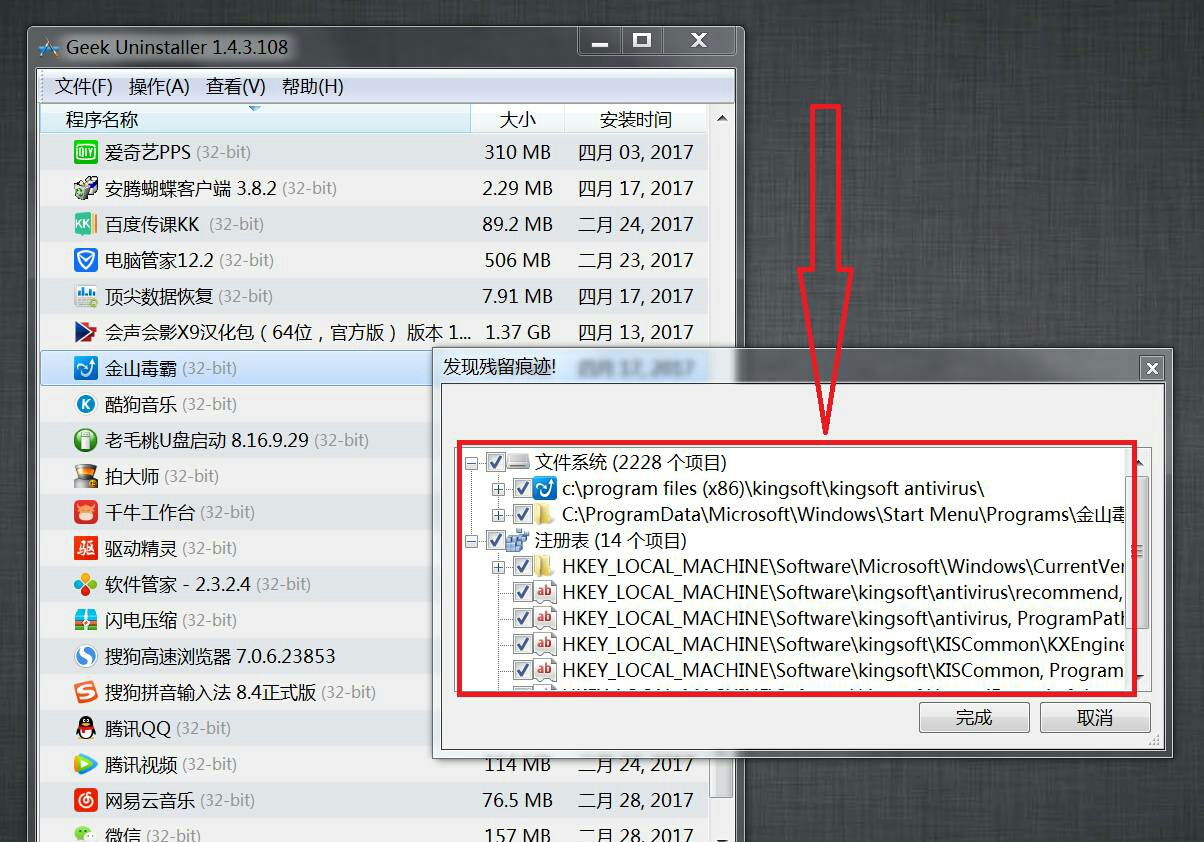Expand the C:\ProgramData Start Menu node
1204x842 pixels.
[x=498, y=514]
